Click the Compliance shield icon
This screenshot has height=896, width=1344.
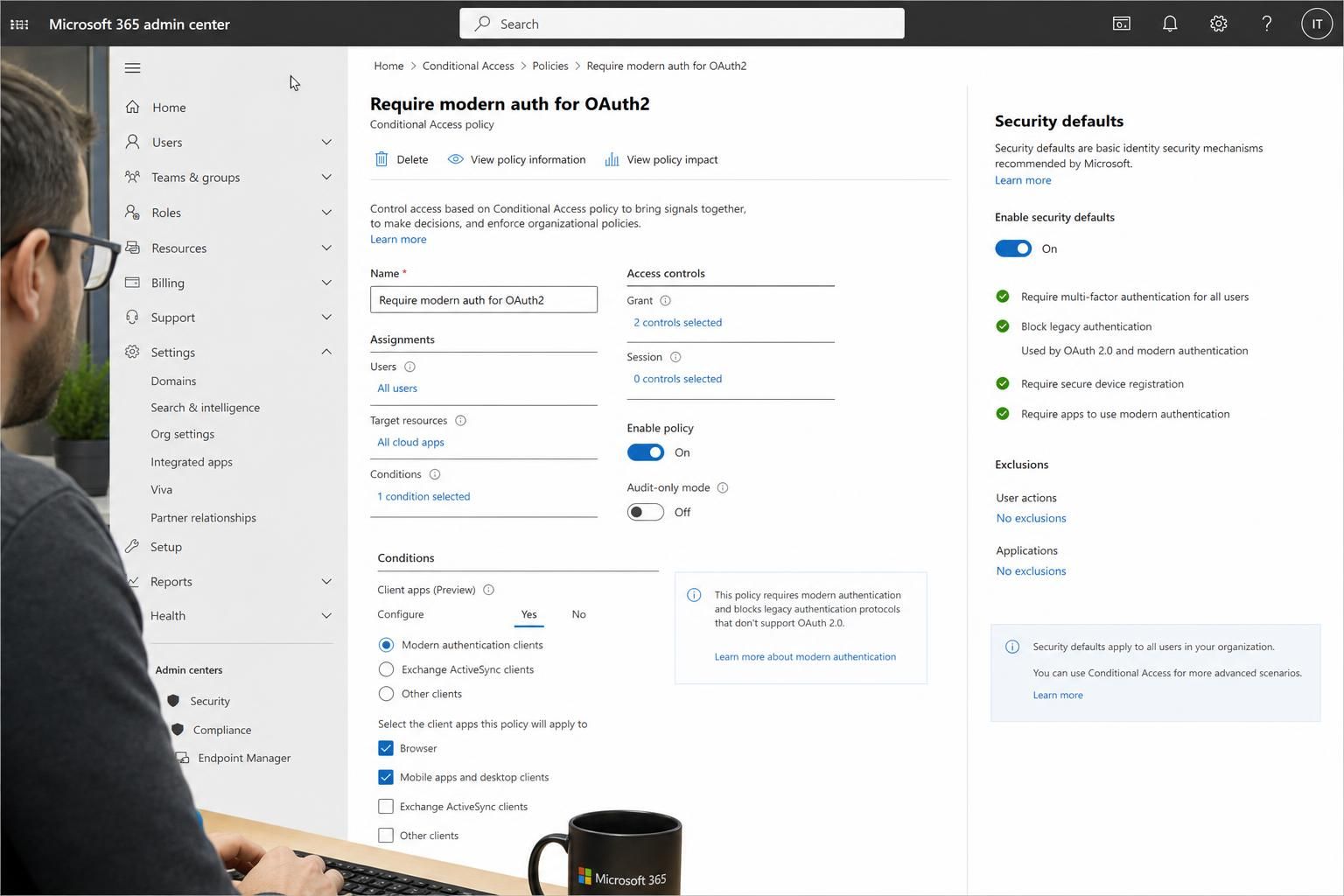click(178, 729)
